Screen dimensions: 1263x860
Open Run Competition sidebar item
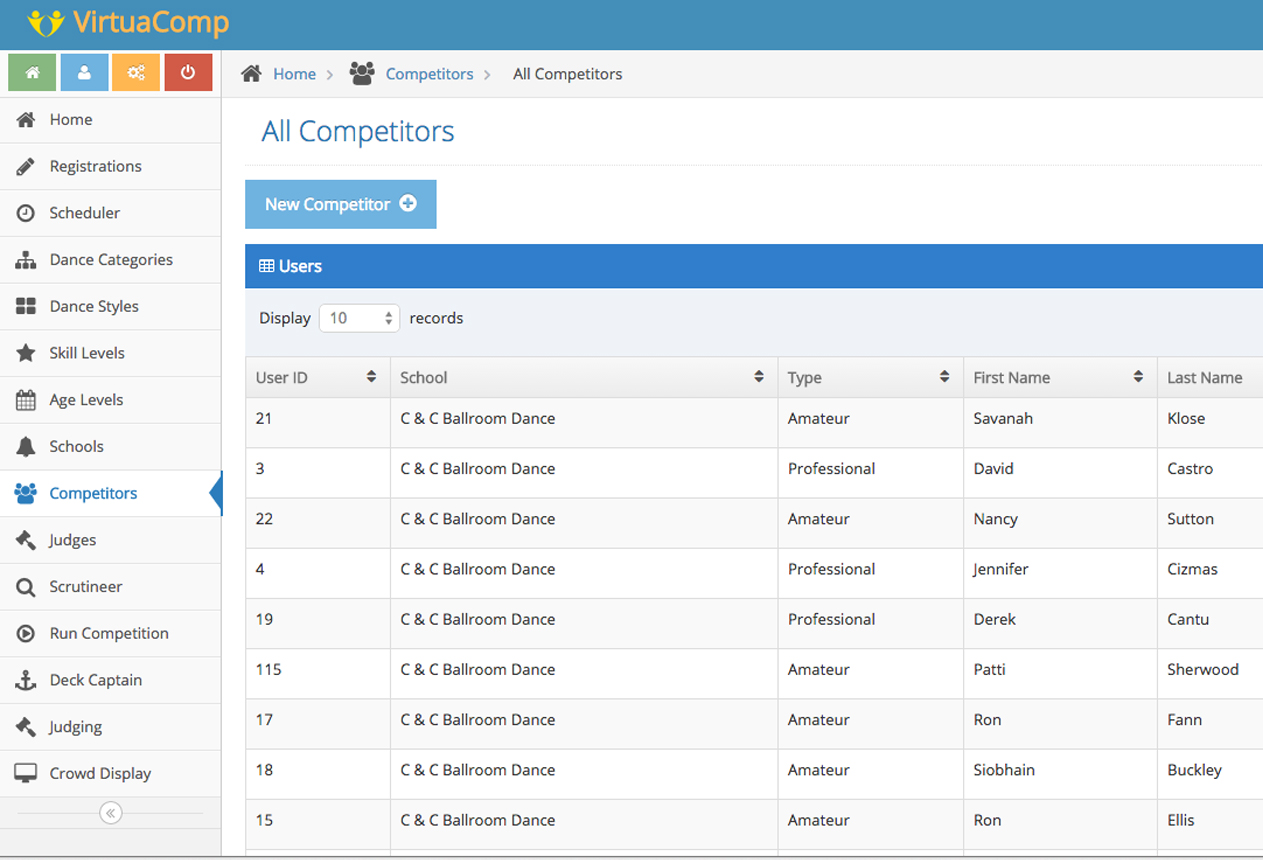point(109,633)
